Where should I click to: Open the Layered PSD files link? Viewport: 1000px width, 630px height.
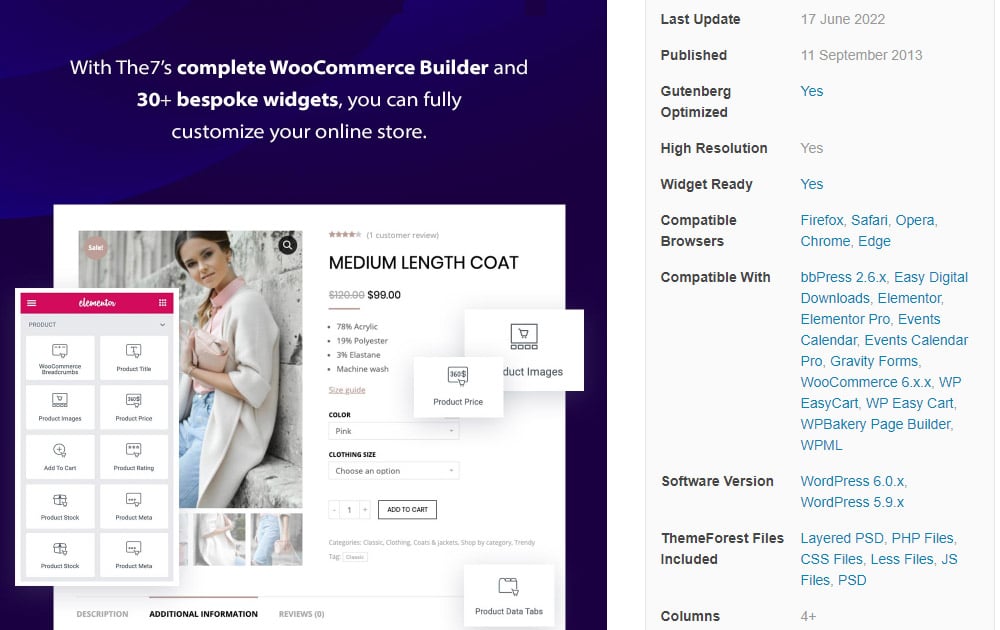tap(842, 538)
